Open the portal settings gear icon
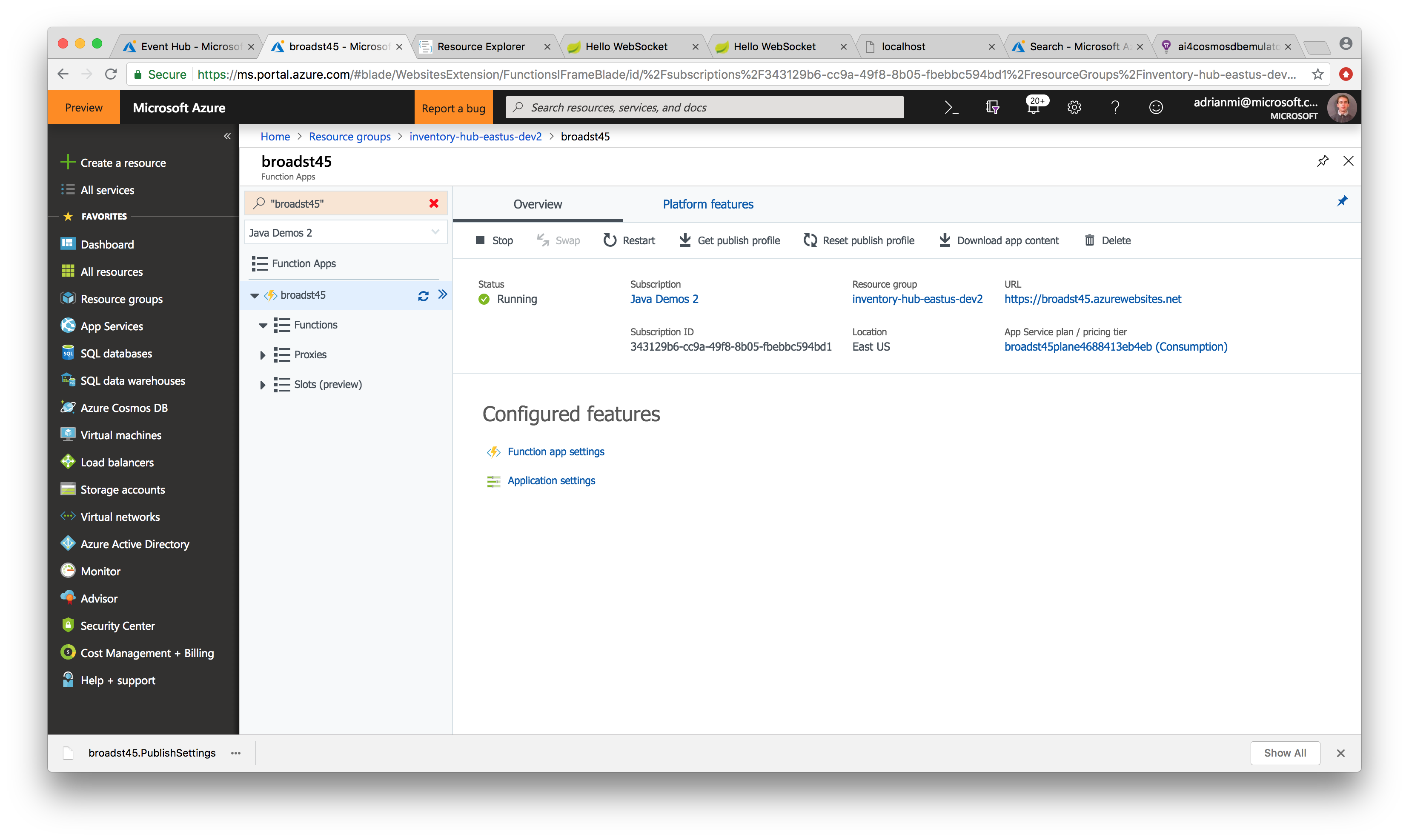Screen dimensions: 1409x840 pos(1074,107)
